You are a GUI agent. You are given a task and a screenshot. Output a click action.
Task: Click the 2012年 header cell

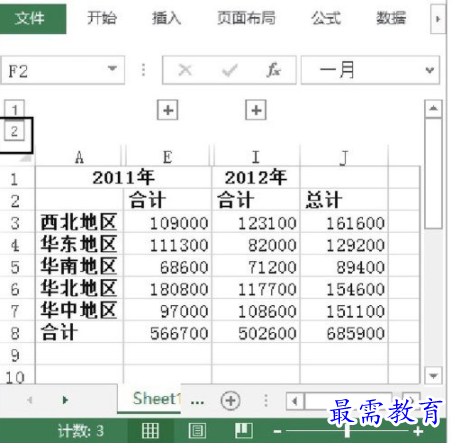256,177
